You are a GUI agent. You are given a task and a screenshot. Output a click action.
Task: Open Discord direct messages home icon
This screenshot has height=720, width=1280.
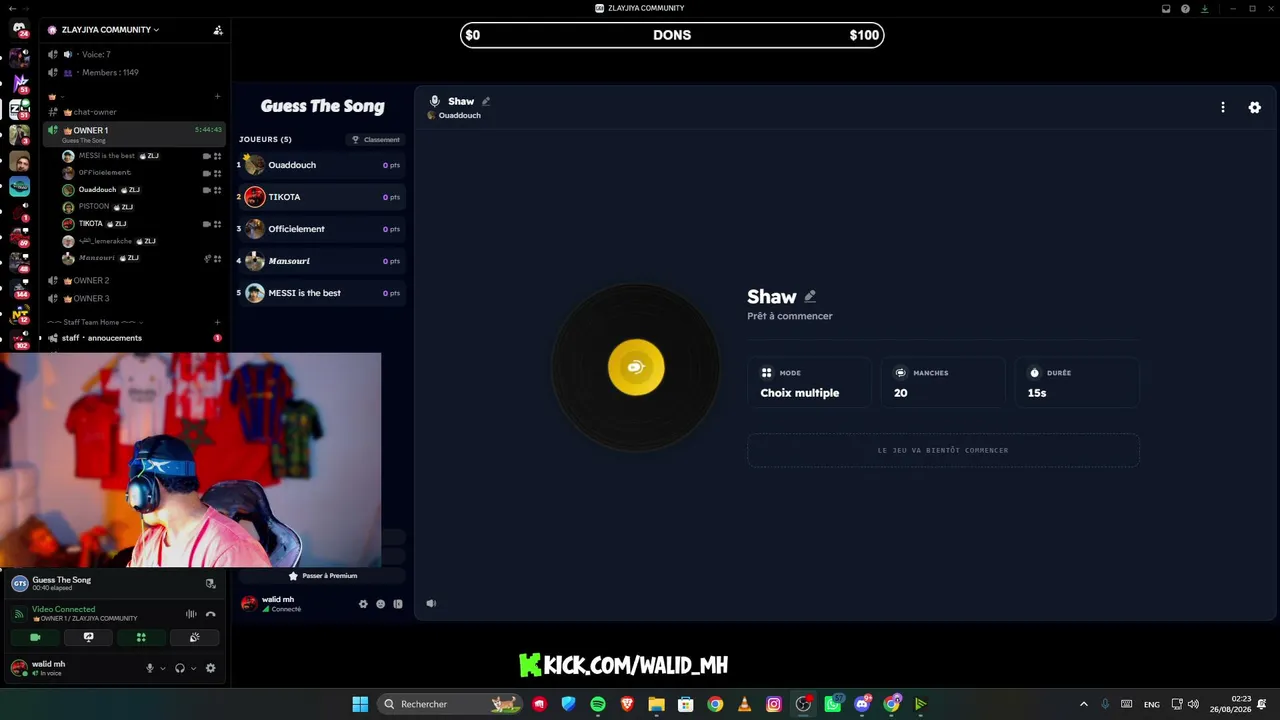[19, 29]
